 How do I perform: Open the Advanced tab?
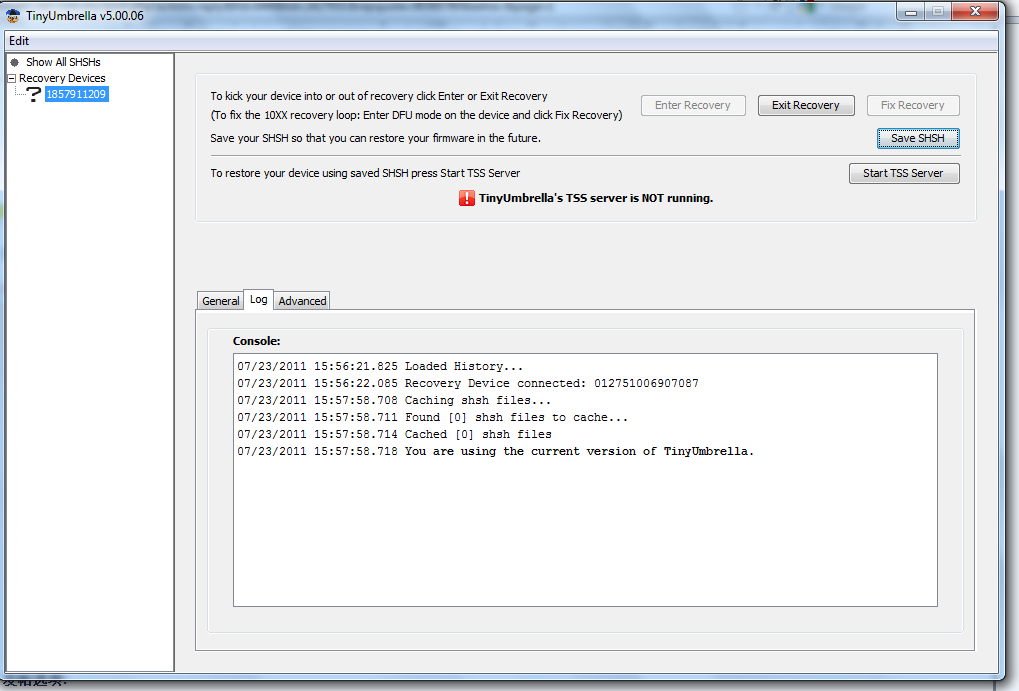(x=302, y=301)
